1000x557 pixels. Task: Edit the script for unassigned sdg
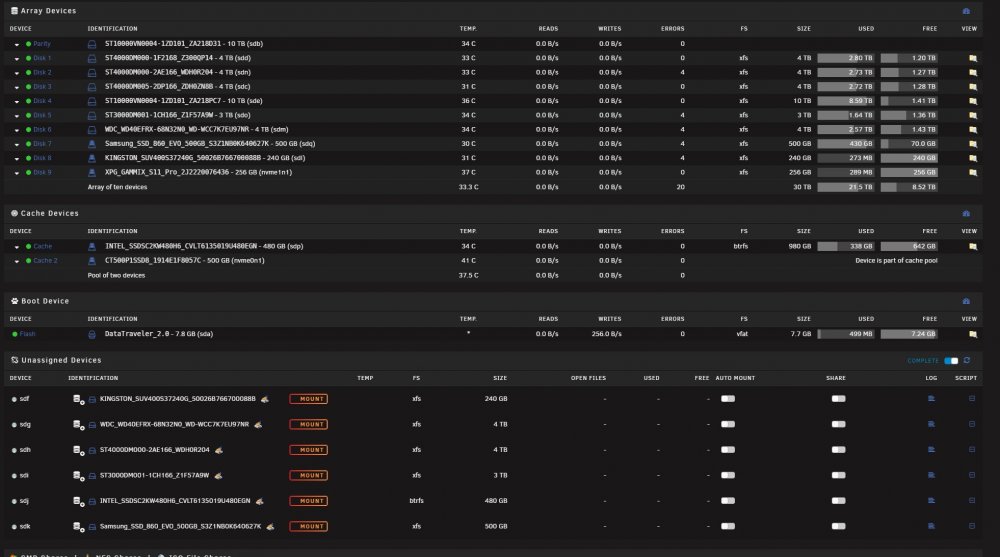tap(972, 424)
